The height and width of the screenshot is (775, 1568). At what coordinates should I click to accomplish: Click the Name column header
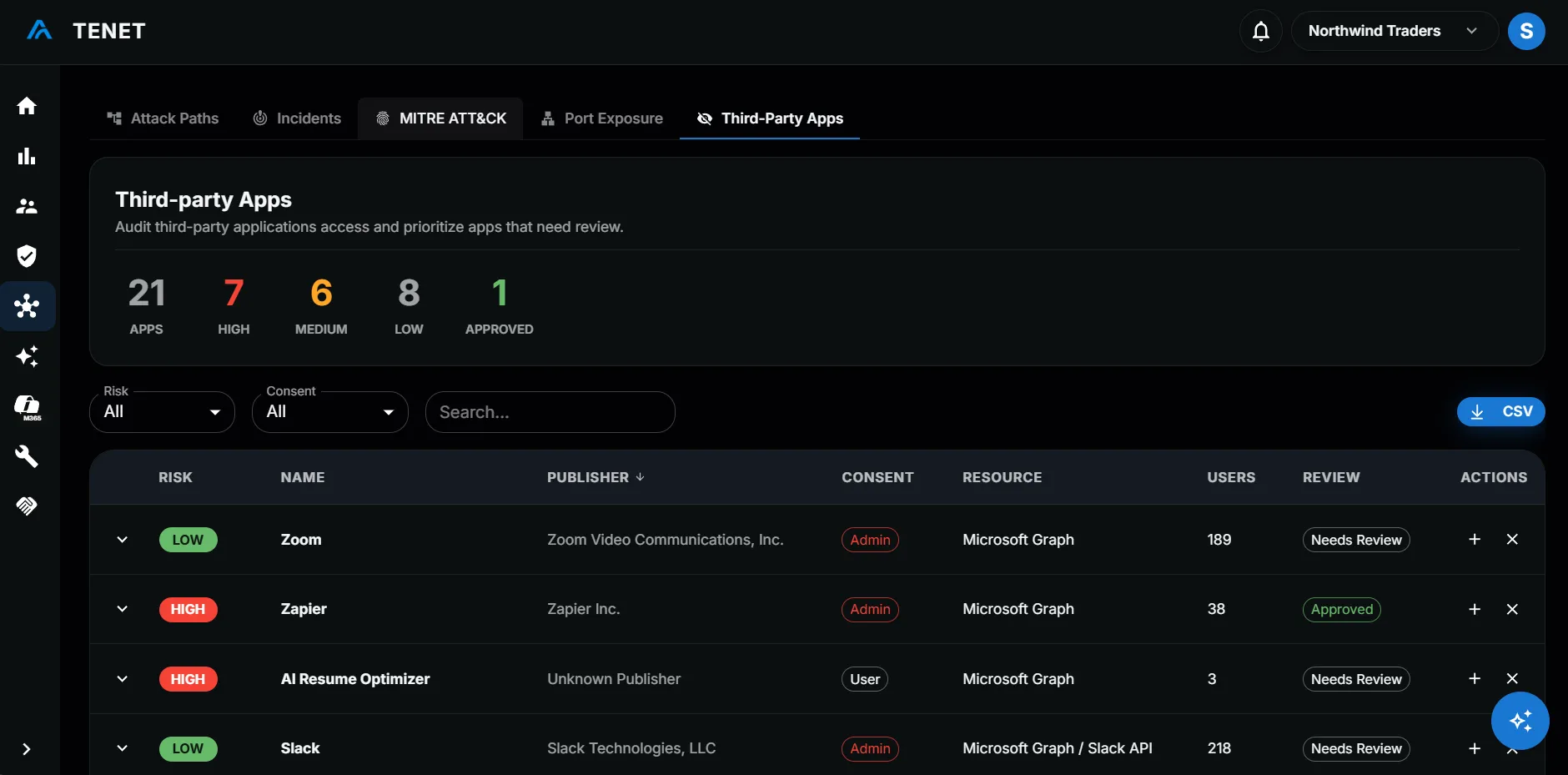[x=303, y=477]
